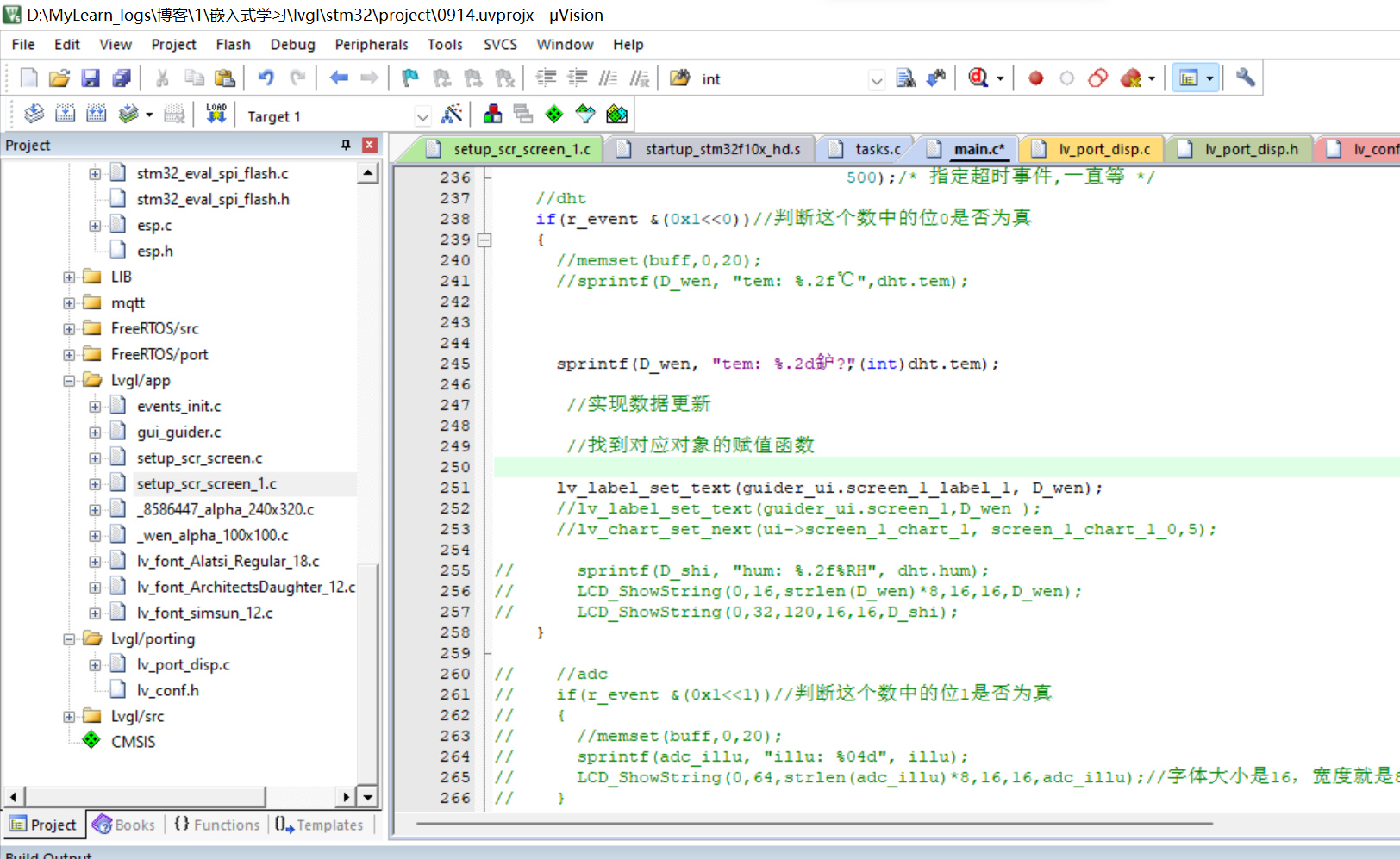Kill all breakpoints icon
1400x859 pixels.
1130,78
